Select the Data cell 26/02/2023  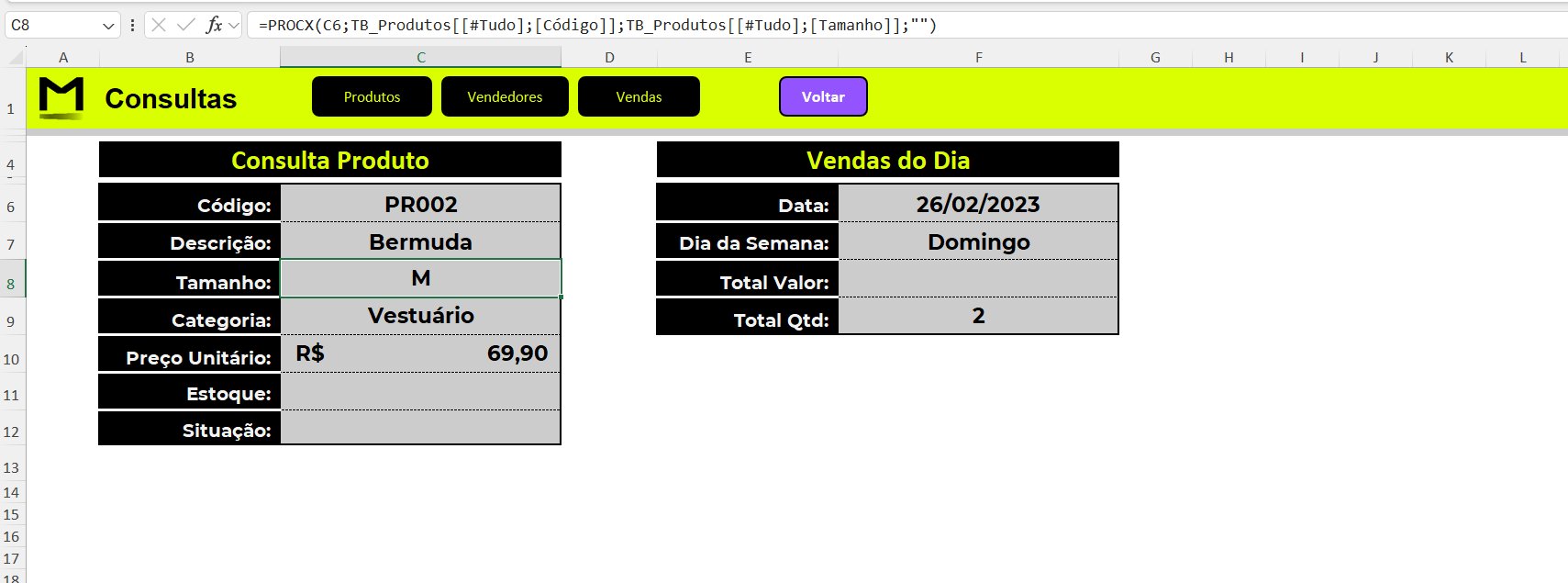pos(978,204)
